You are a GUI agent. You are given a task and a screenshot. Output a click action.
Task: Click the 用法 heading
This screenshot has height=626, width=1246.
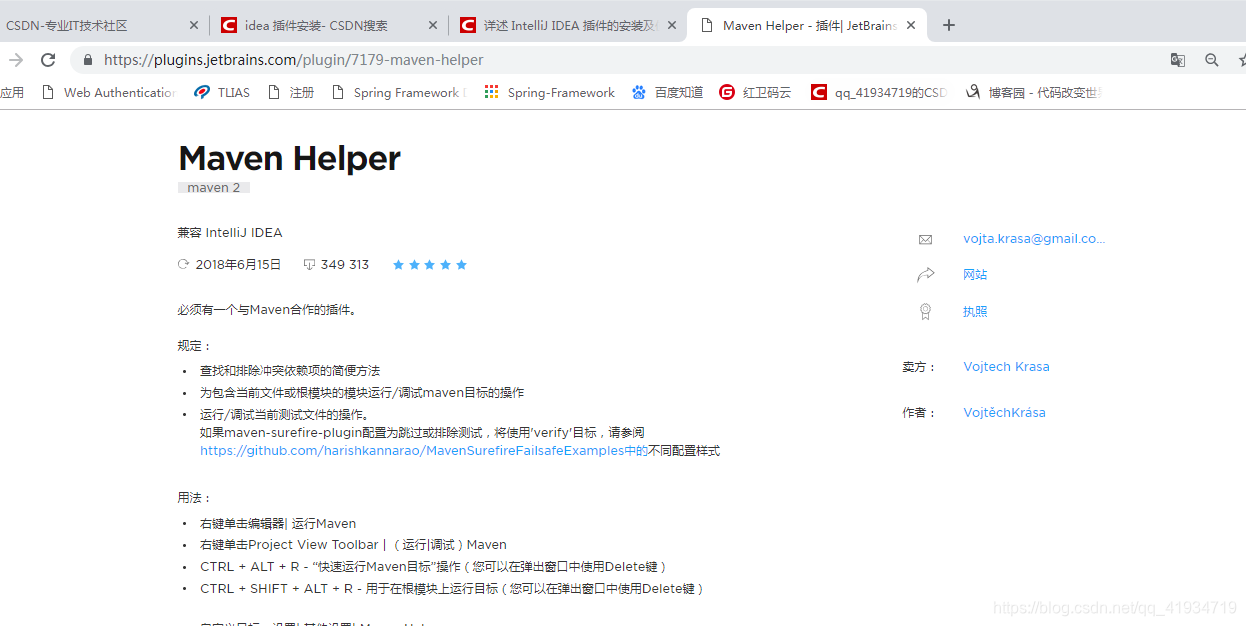pyautogui.click(x=195, y=498)
